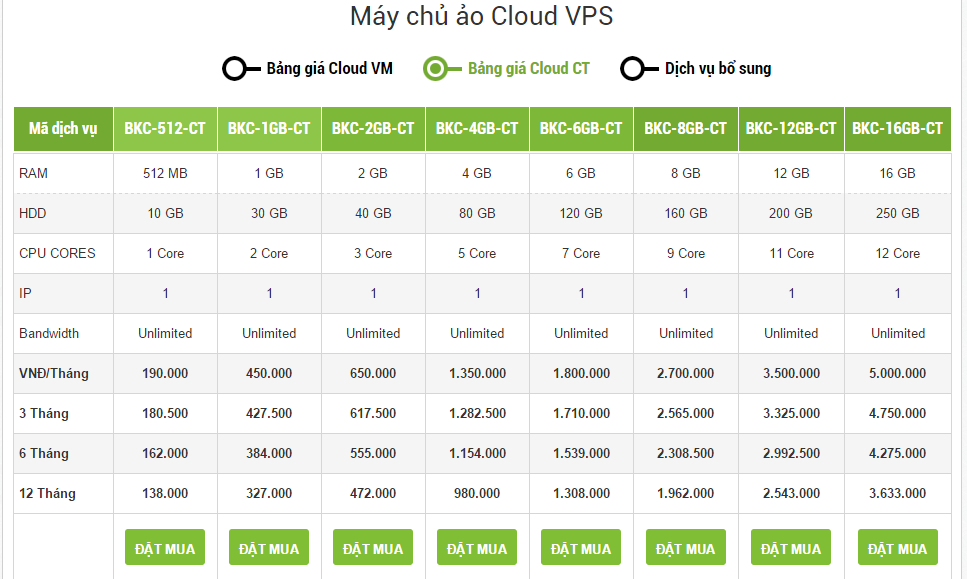Click the BKC-512-CT column header

165,129
